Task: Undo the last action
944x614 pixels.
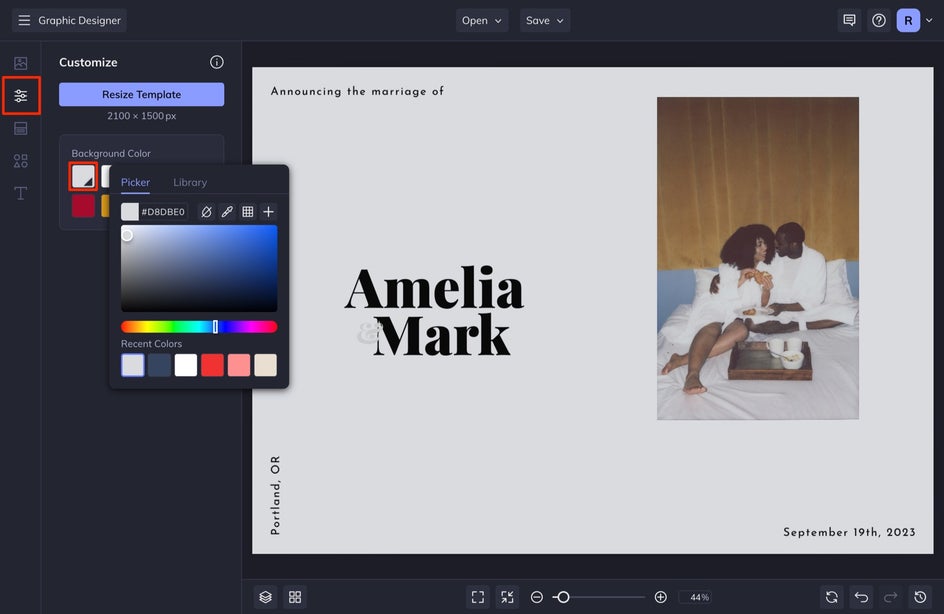Action: tap(862, 597)
